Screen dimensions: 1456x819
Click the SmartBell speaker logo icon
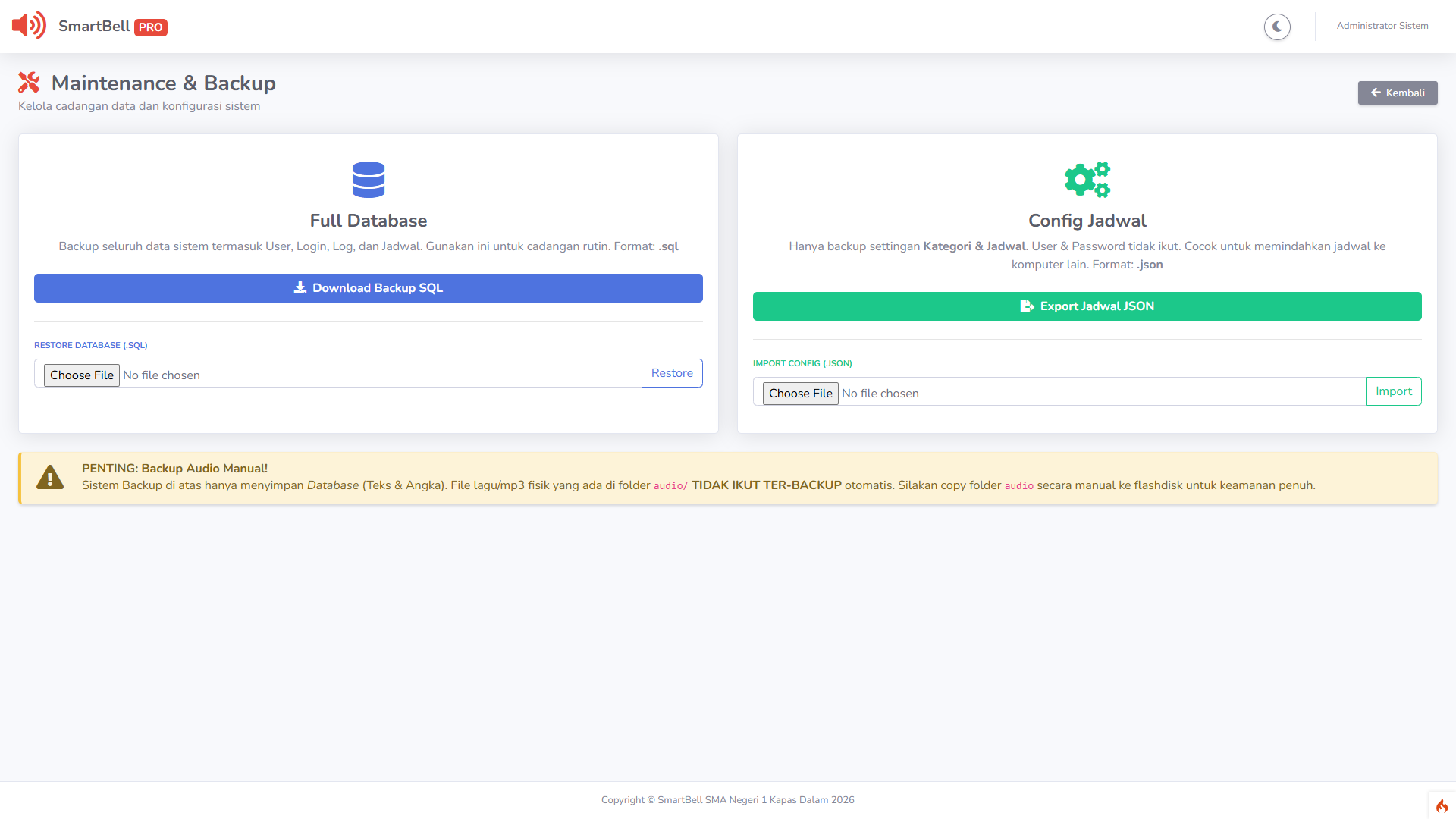29,26
